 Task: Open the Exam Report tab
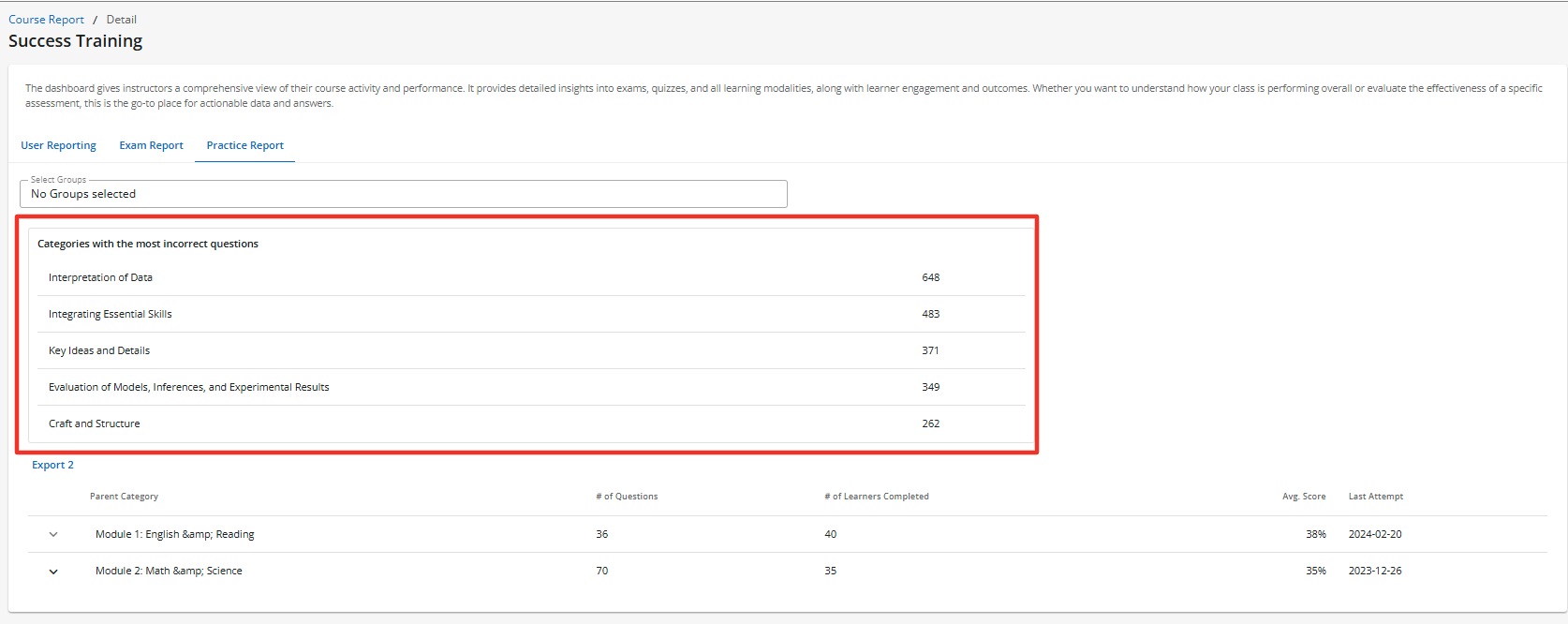click(x=151, y=145)
